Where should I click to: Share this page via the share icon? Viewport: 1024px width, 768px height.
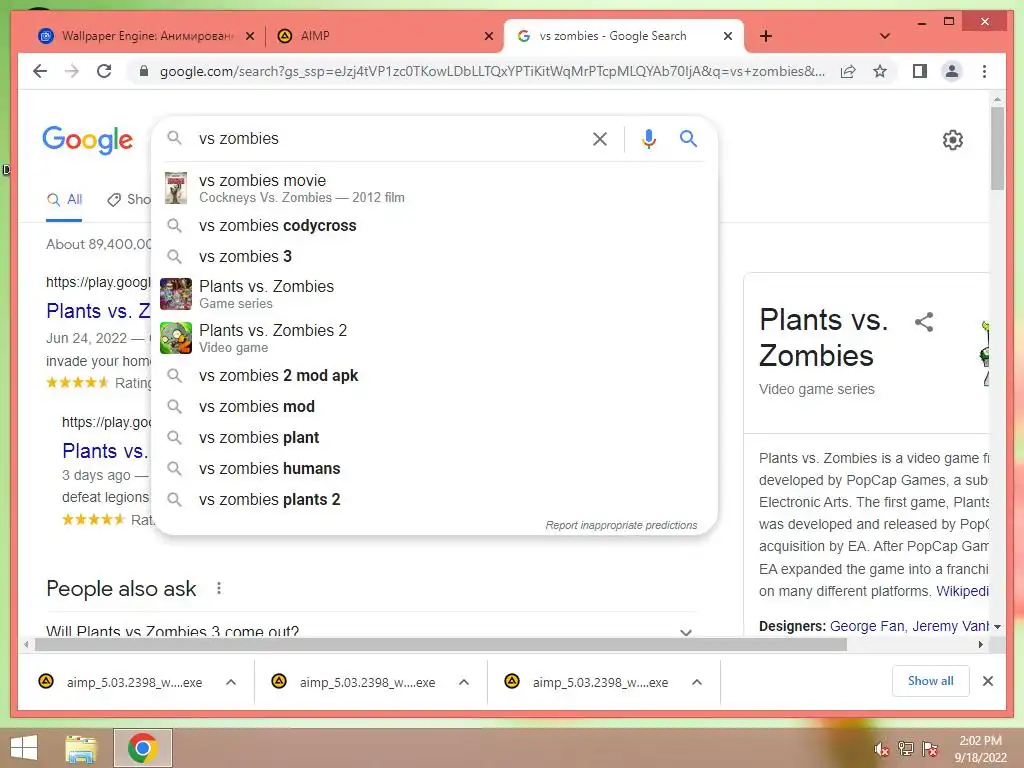848,71
